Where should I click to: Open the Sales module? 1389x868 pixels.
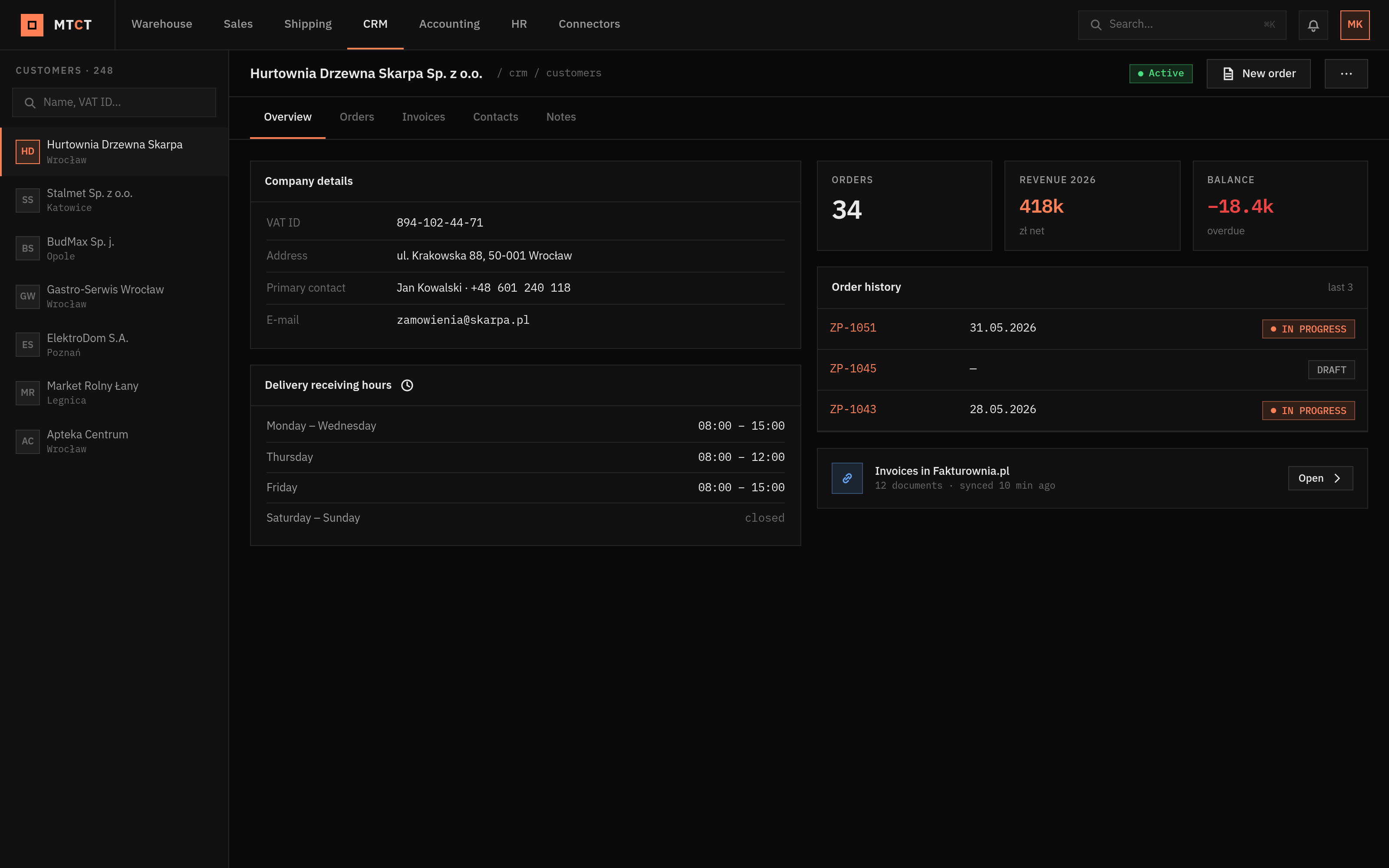pyautogui.click(x=238, y=24)
